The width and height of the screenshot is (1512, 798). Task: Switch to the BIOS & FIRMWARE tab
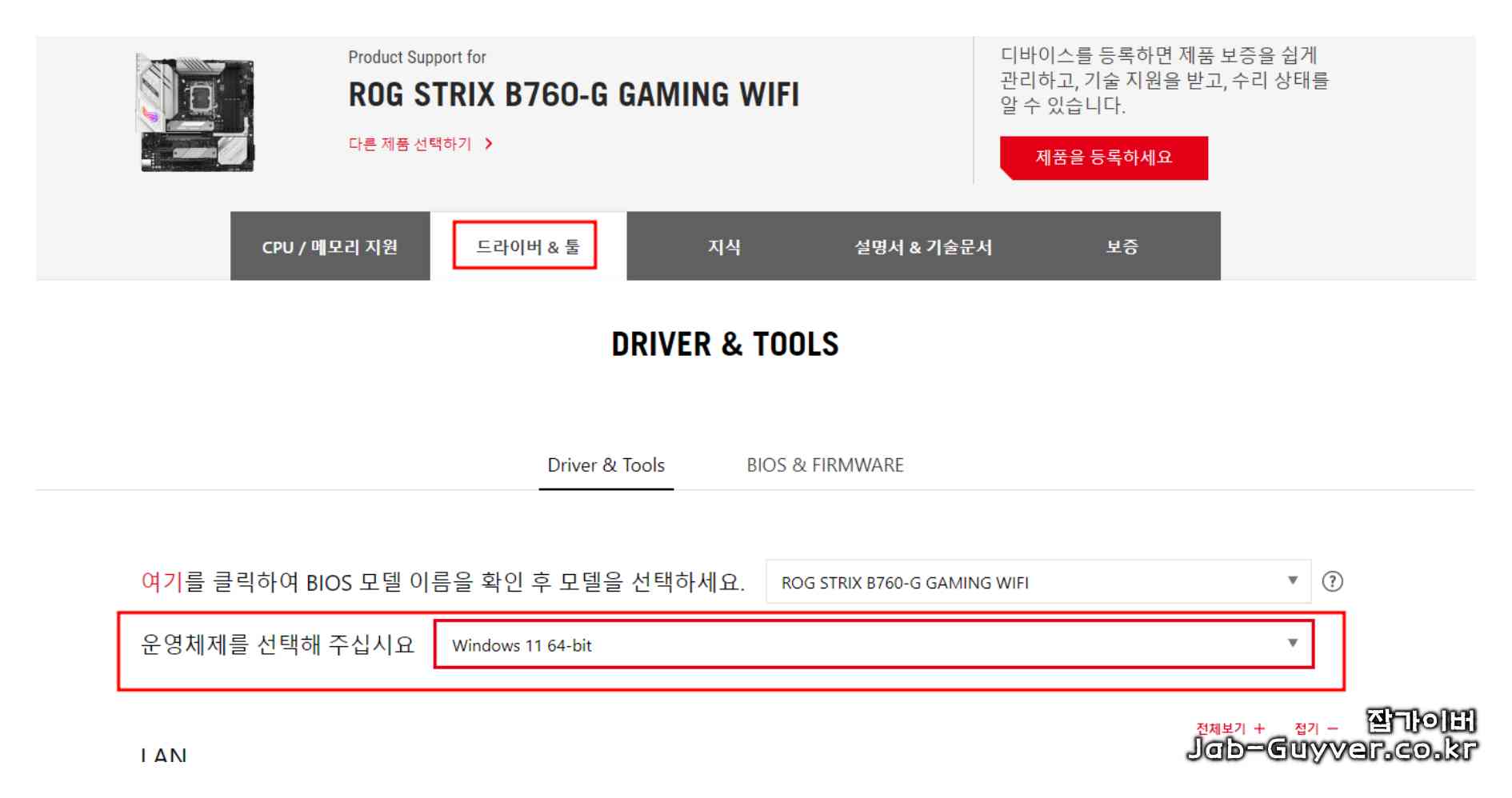click(x=826, y=465)
